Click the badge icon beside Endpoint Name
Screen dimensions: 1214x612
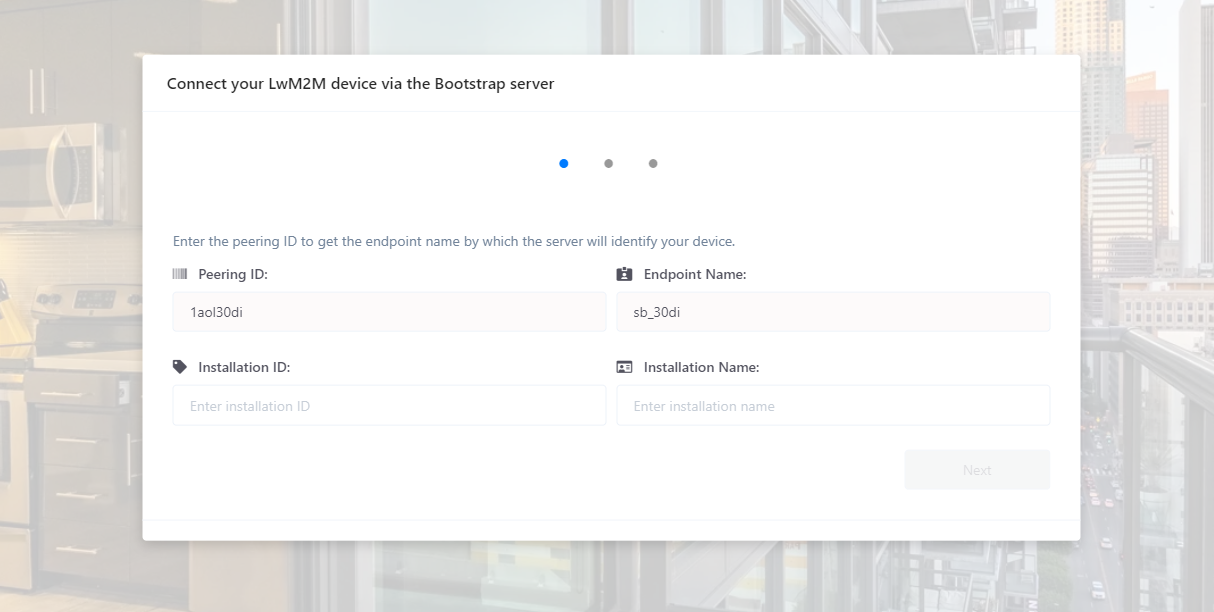[625, 274]
